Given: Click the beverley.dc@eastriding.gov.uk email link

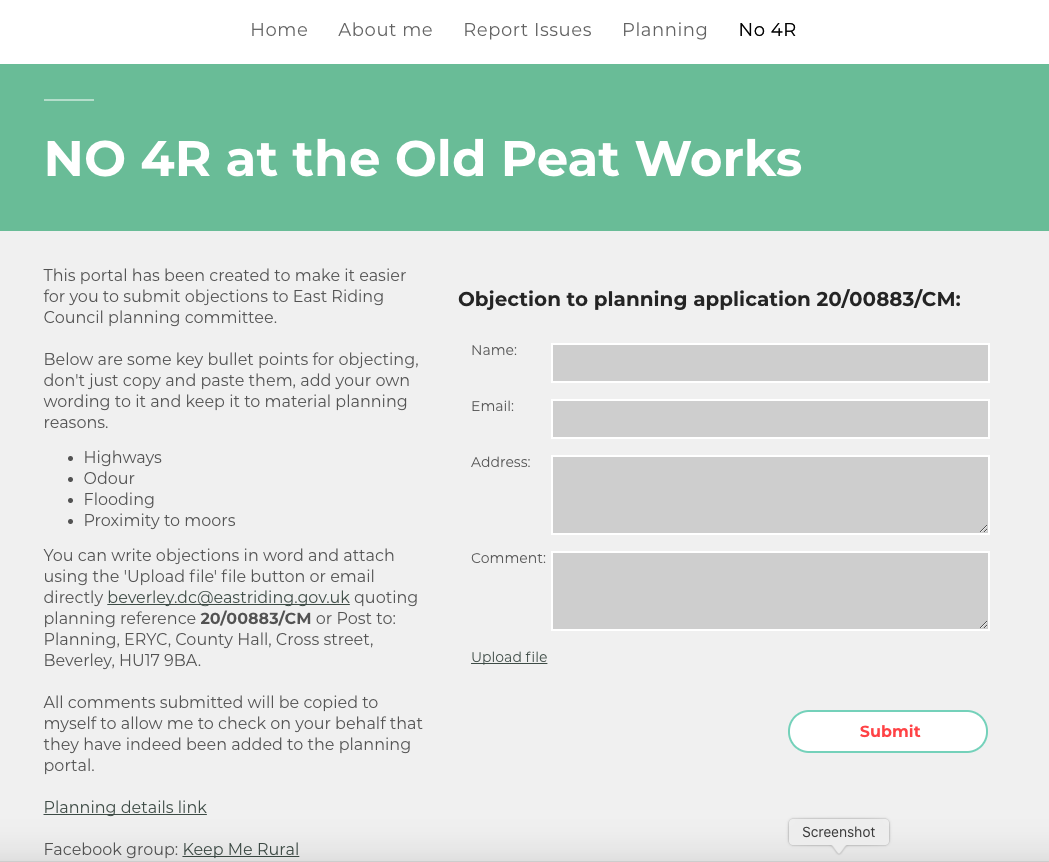Looking at the screenshot, I should [228, 597].
